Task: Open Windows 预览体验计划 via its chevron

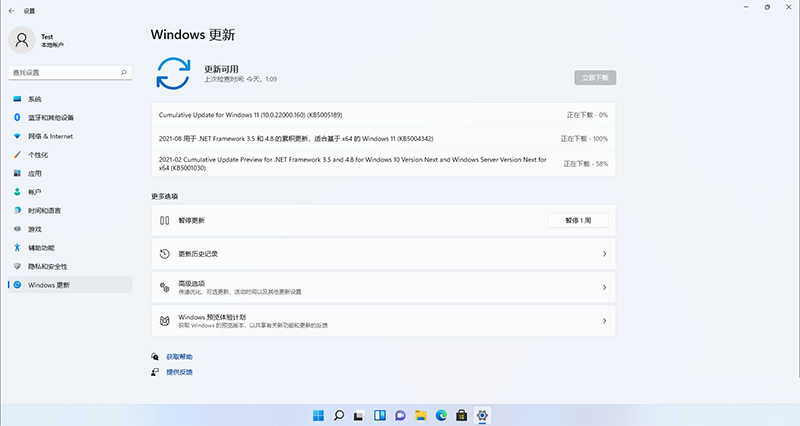Action: pyautogui.click(x=605, y=321)
